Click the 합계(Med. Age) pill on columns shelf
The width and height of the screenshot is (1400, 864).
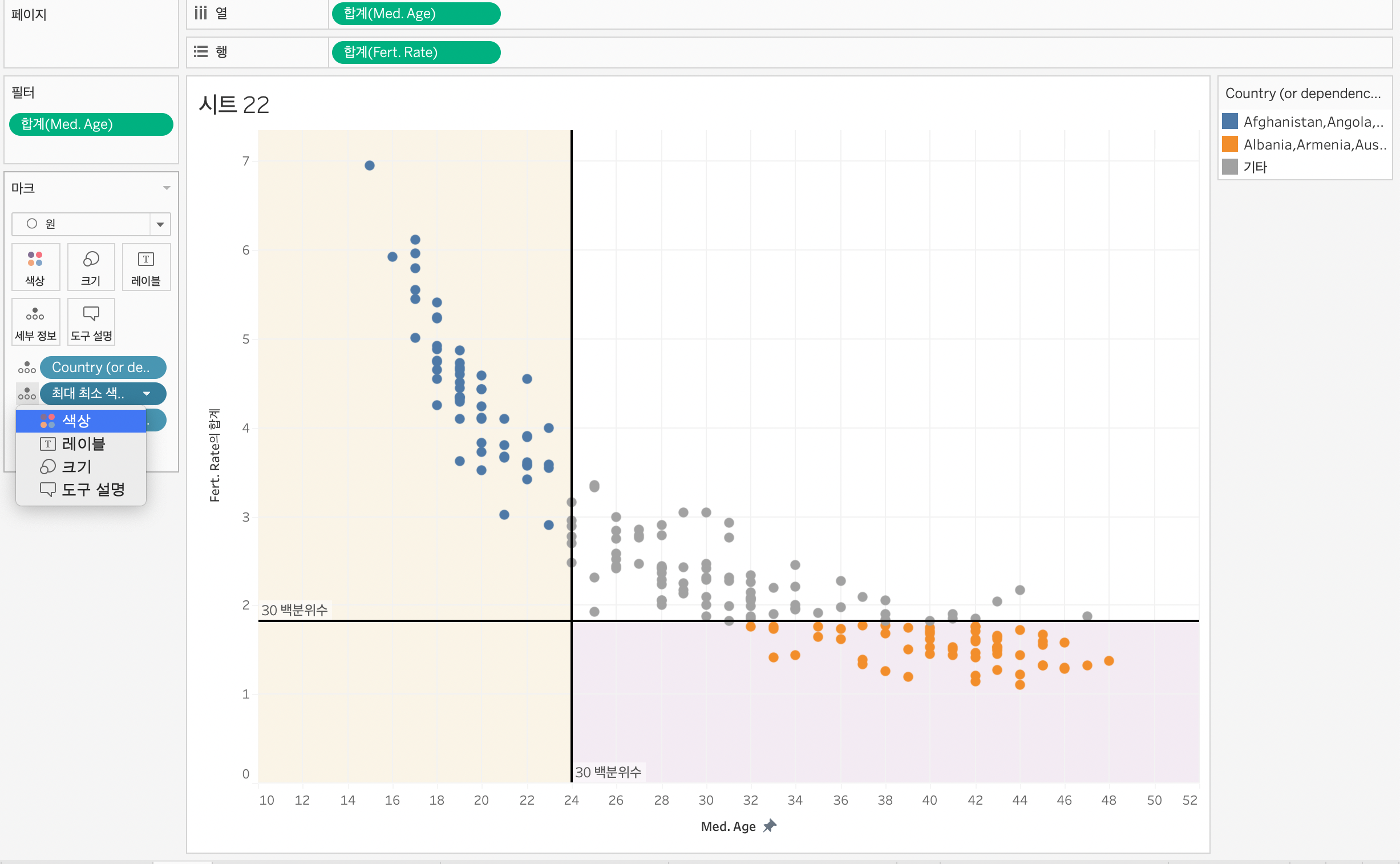[415, 14]
